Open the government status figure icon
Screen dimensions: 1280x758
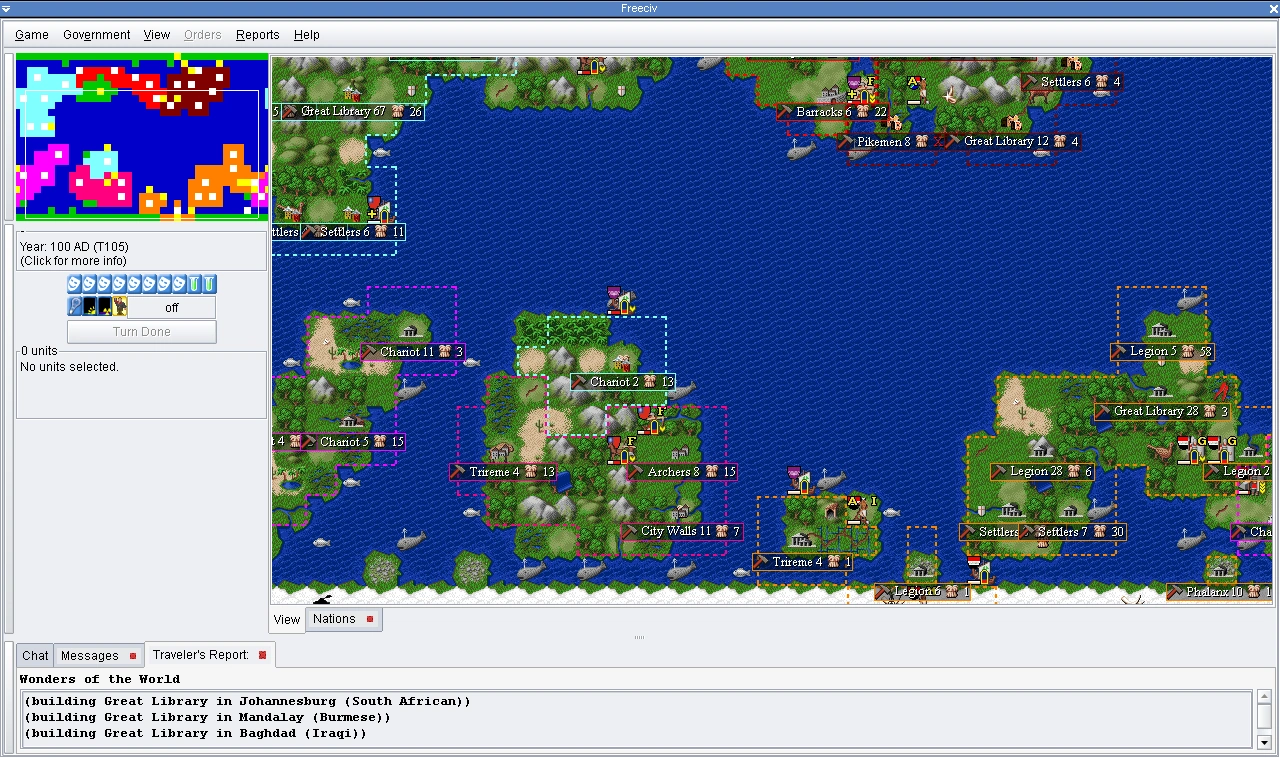[x=119, y=306]
